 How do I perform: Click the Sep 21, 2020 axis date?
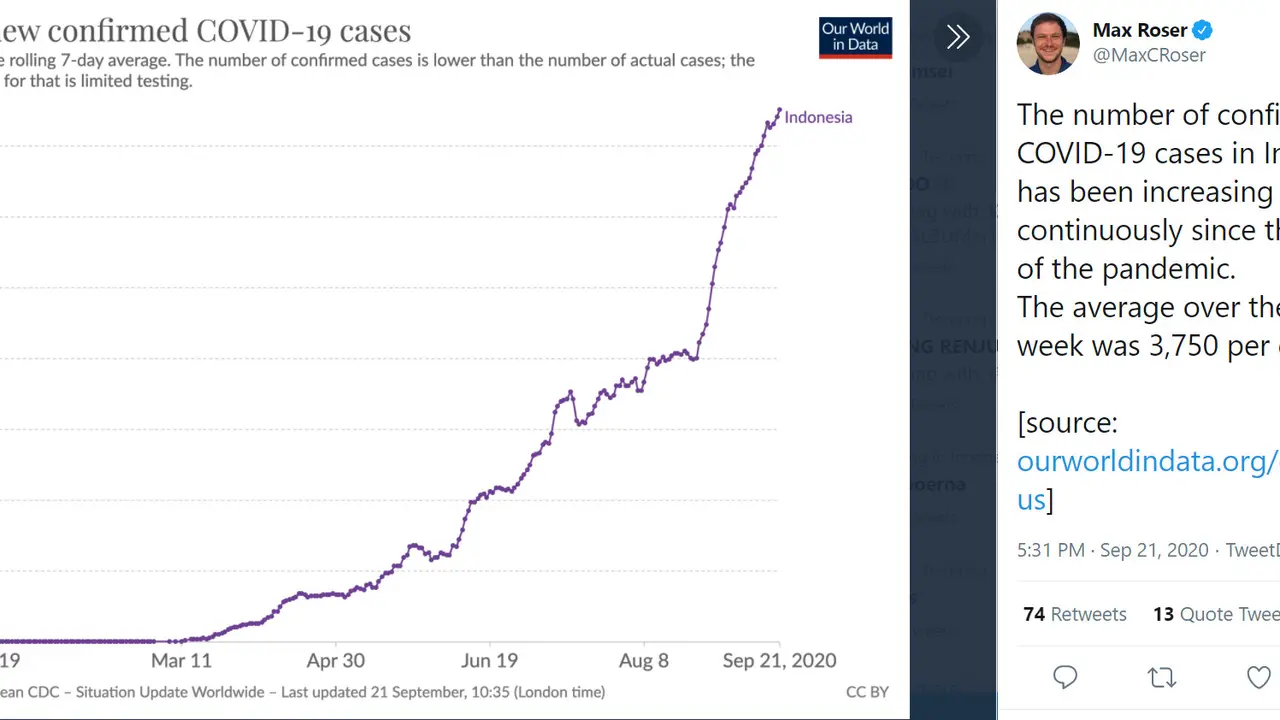(779, 660)
